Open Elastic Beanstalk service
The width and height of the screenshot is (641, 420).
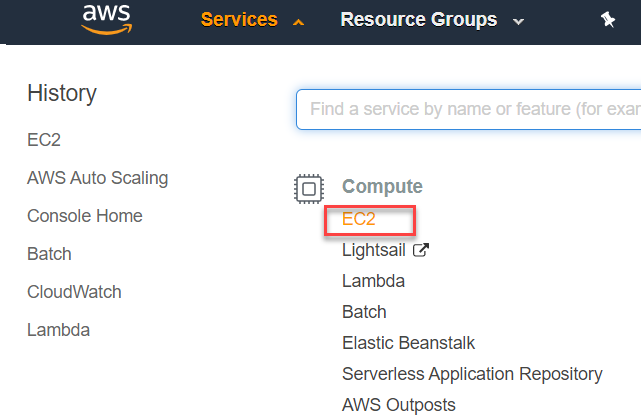408,343
